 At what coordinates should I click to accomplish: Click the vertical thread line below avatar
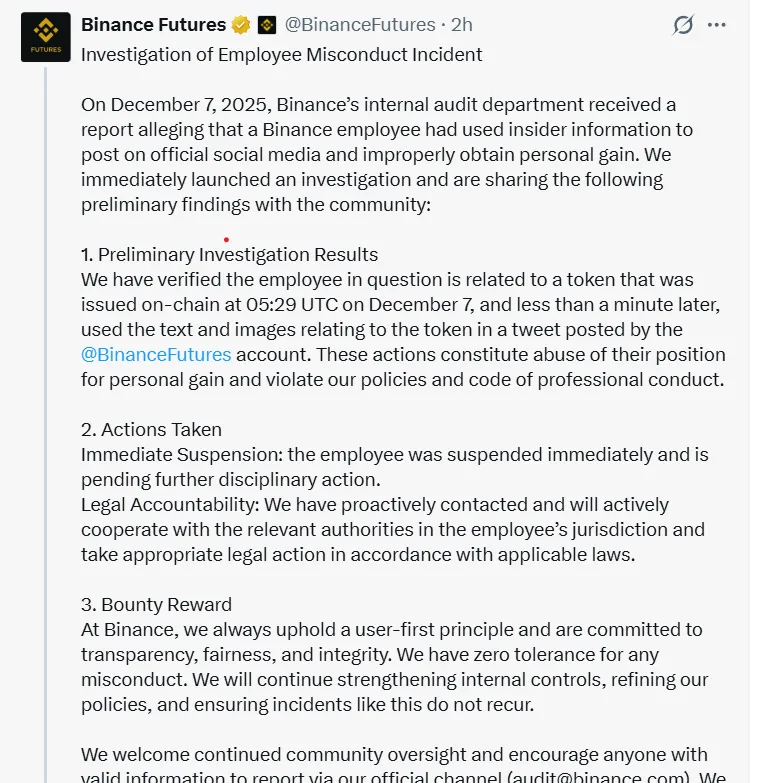[46, 400]
